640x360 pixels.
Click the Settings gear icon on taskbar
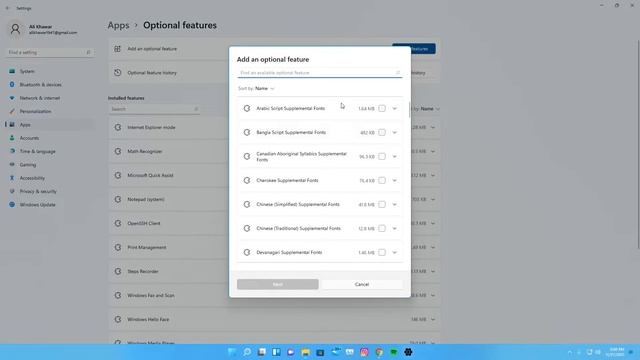point(408,352)
